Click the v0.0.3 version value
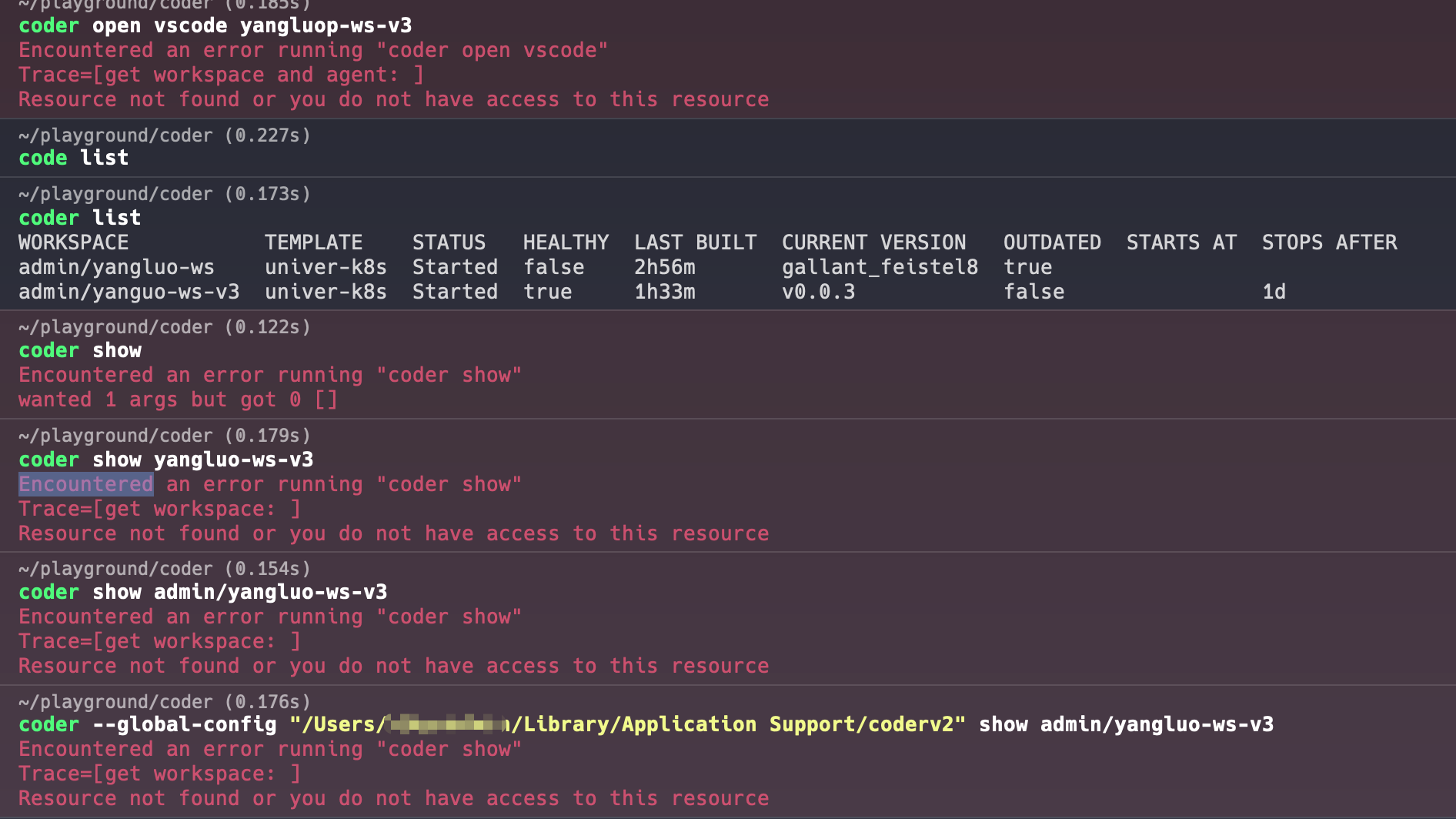 (818, 292)
